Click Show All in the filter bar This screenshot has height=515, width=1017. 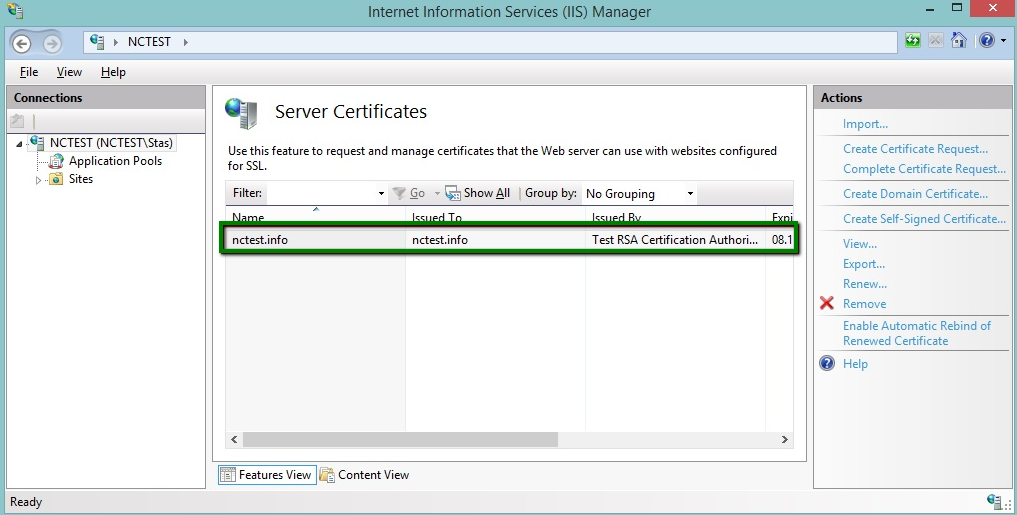click(478, 193)
